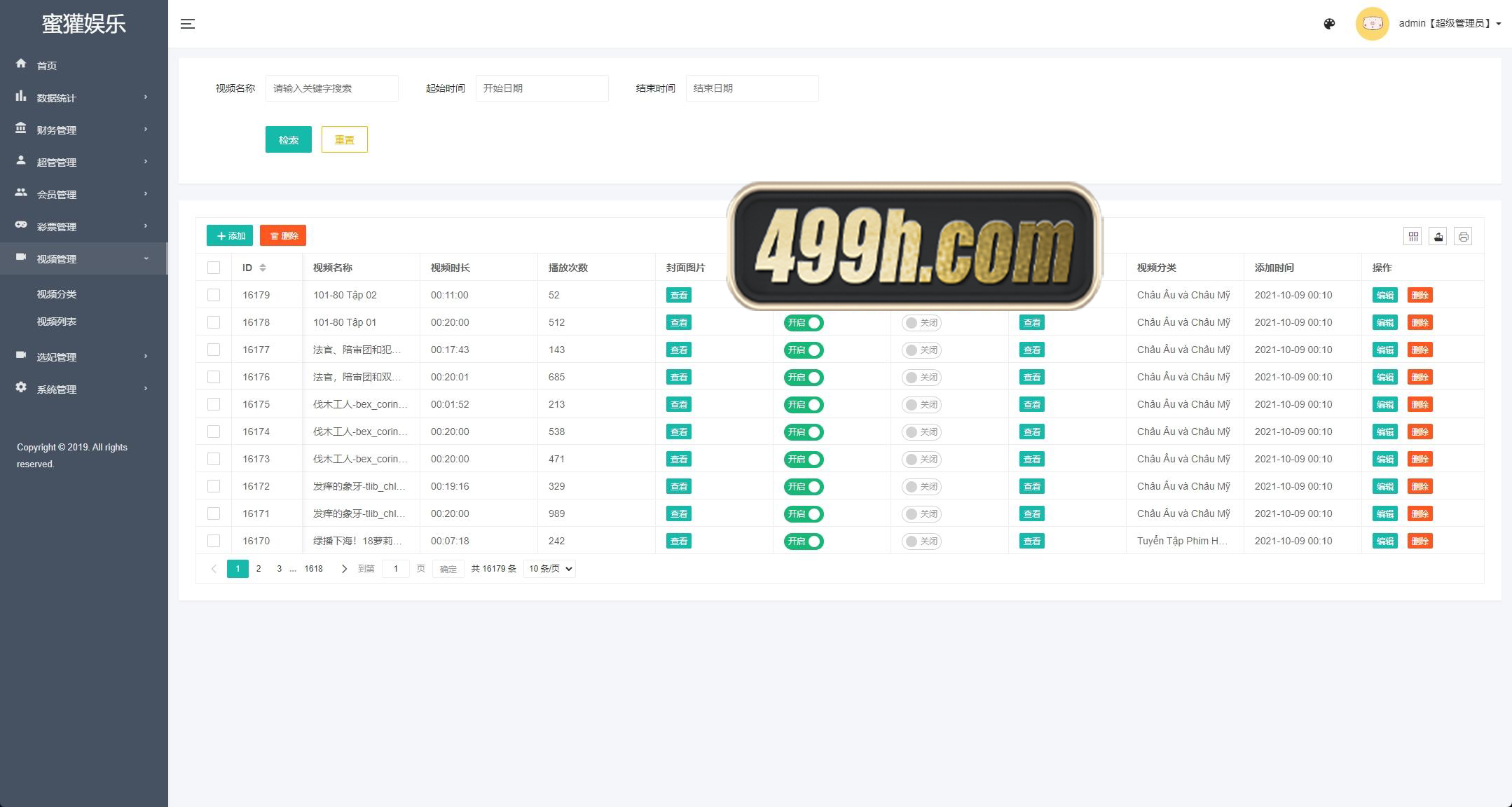The width and height of the screenshot is (1512, 807).
Task: Expand the 彩票管理 menu arrow
Action: coord(146,226)
